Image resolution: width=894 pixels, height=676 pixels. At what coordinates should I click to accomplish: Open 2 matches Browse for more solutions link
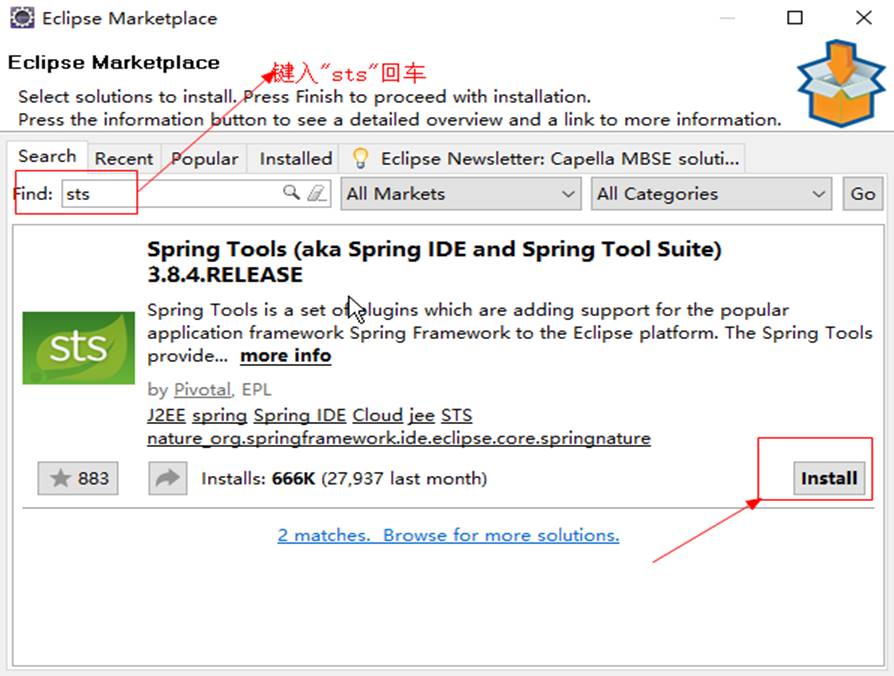[x=448, y=535]
